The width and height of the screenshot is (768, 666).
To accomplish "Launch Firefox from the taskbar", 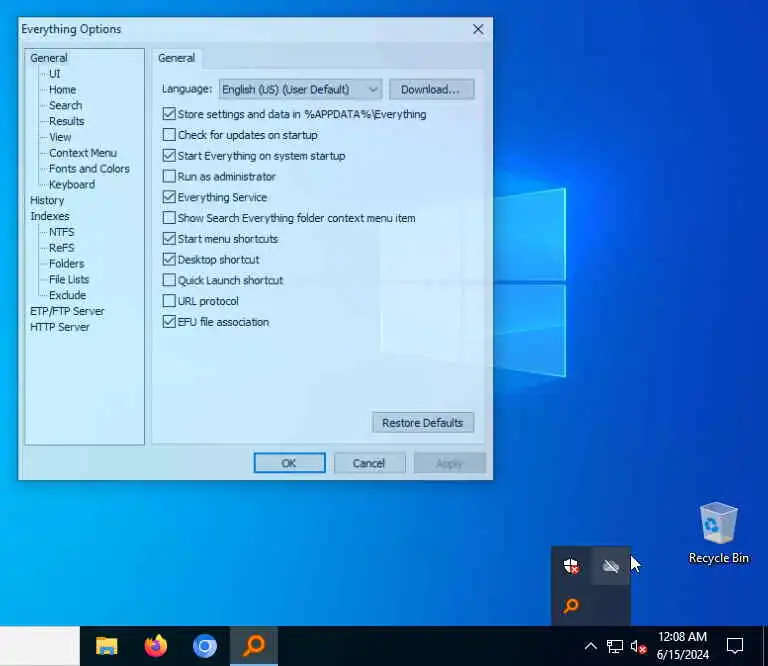I will coord(156,646).
